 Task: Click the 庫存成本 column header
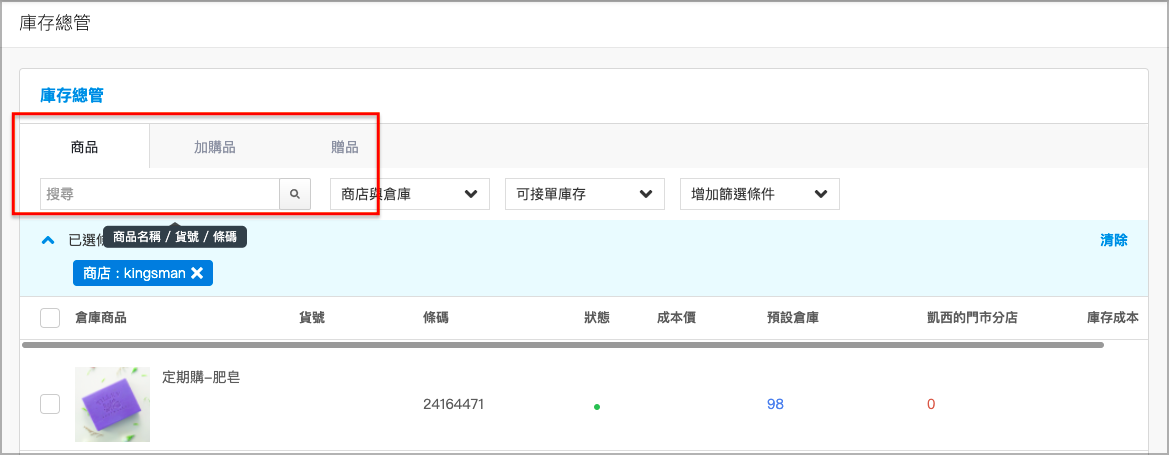[x=1112, y=318]
